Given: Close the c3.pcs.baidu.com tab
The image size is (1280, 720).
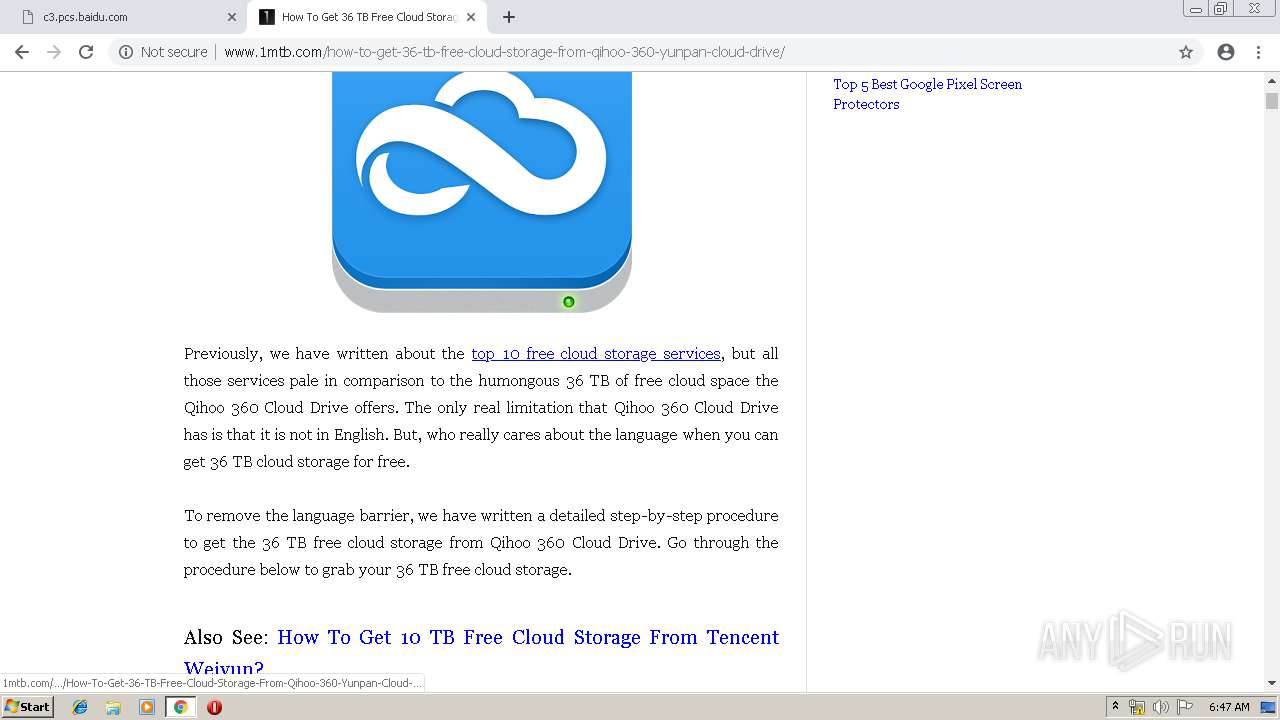Looking at the screenshot, I should 232,17.
